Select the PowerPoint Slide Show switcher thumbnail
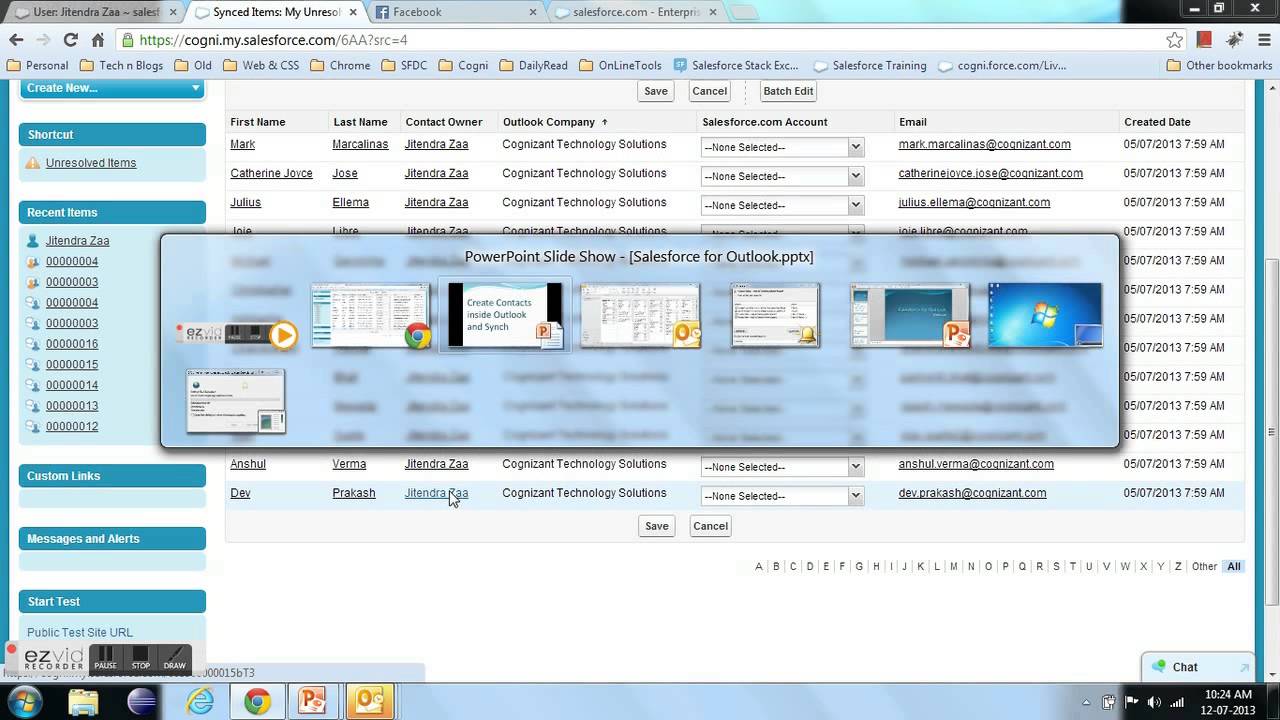Screen dimensions: 1280x720 tap(506, 315)
